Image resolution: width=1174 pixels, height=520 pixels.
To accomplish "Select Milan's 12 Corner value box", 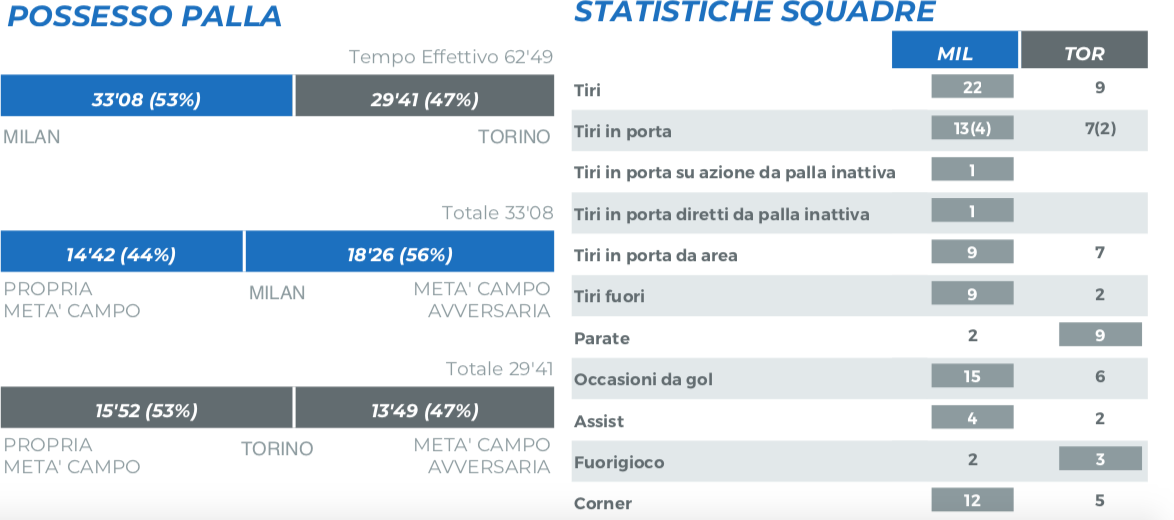I will pos(972,501).
